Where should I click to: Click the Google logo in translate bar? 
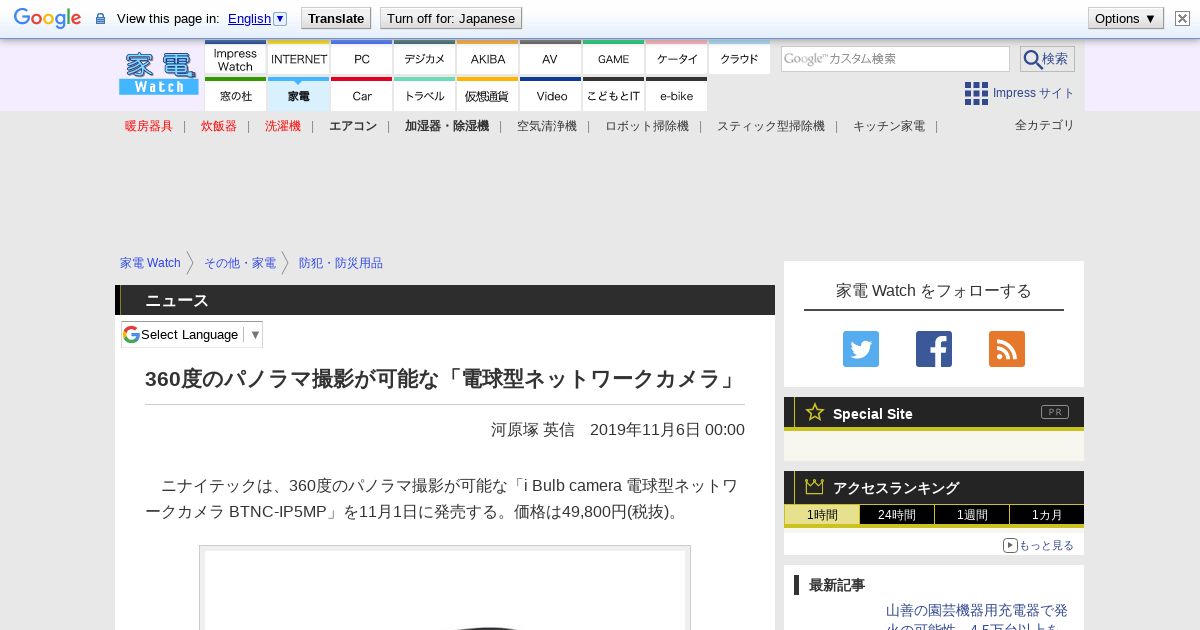47,18
